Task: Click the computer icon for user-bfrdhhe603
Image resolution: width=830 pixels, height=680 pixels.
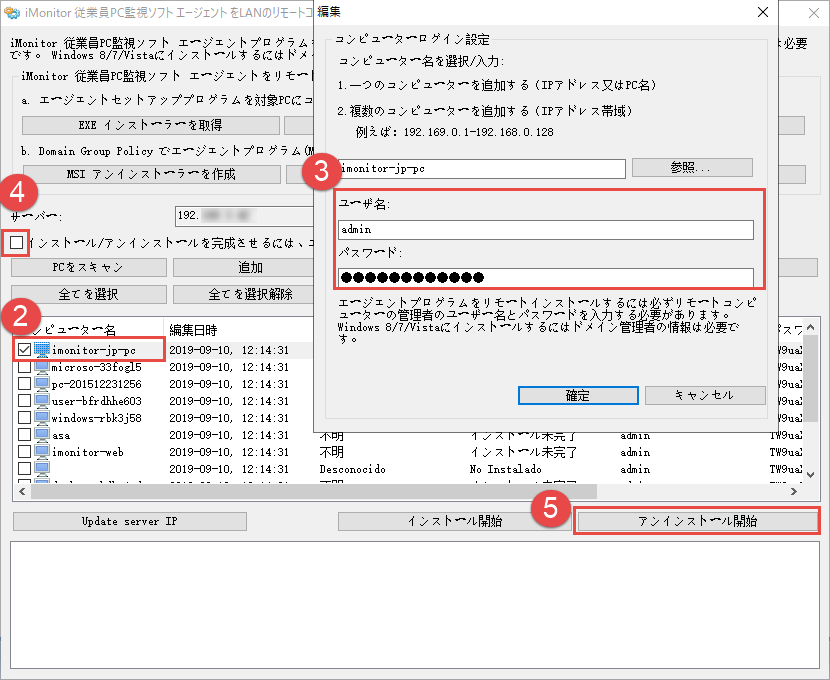Action: click(x=42, y=400)
